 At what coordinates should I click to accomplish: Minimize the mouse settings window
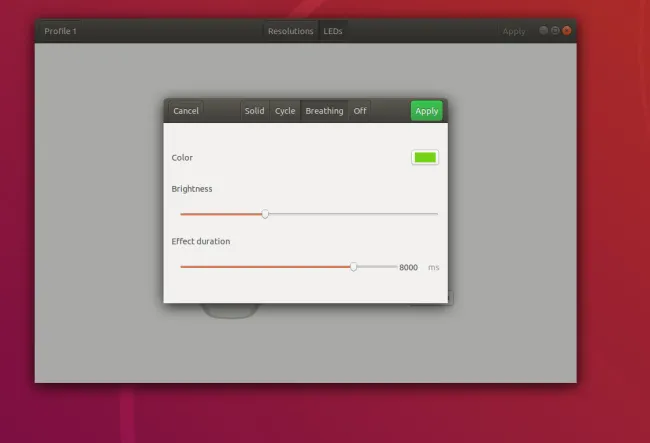544,30
